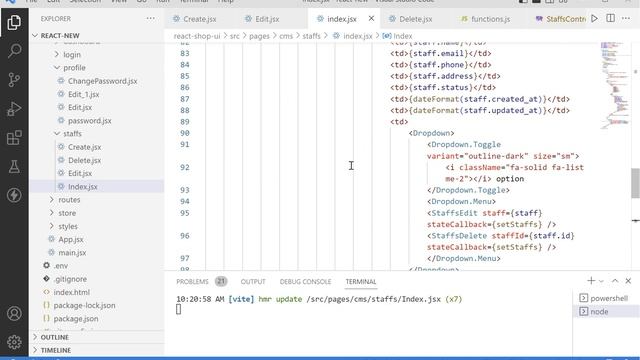This screenshot has width=640, height=360.
Task: Open the Accounts icon
Action: click(x=14, y=313)
